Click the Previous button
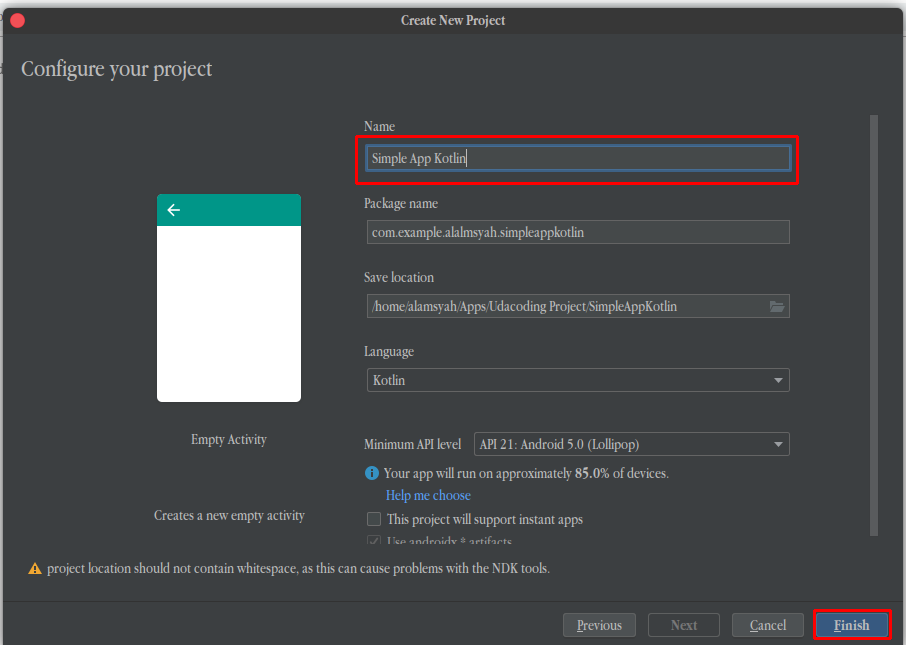The image size is (906, 645). click(599, 625)
